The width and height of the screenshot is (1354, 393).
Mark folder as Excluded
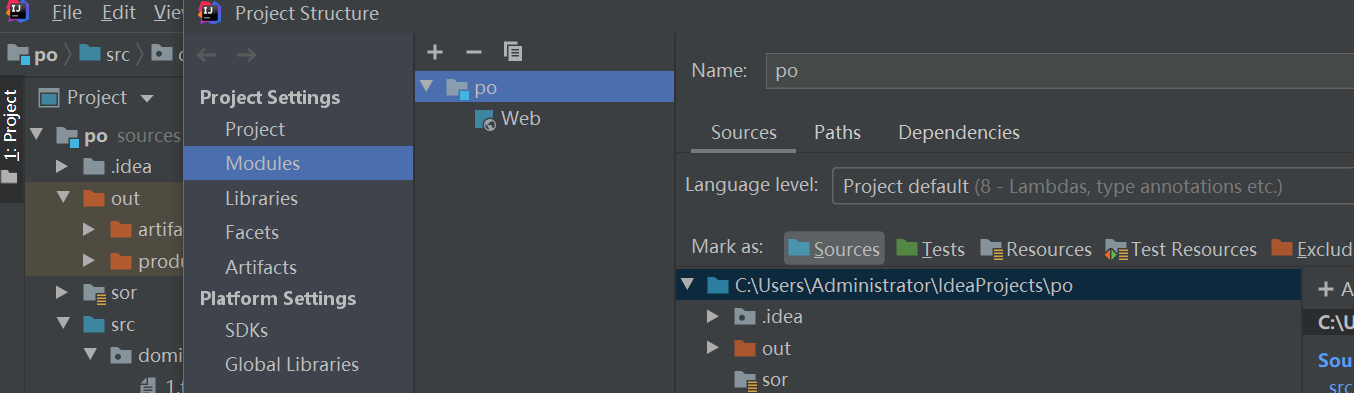coord(1312,248)
